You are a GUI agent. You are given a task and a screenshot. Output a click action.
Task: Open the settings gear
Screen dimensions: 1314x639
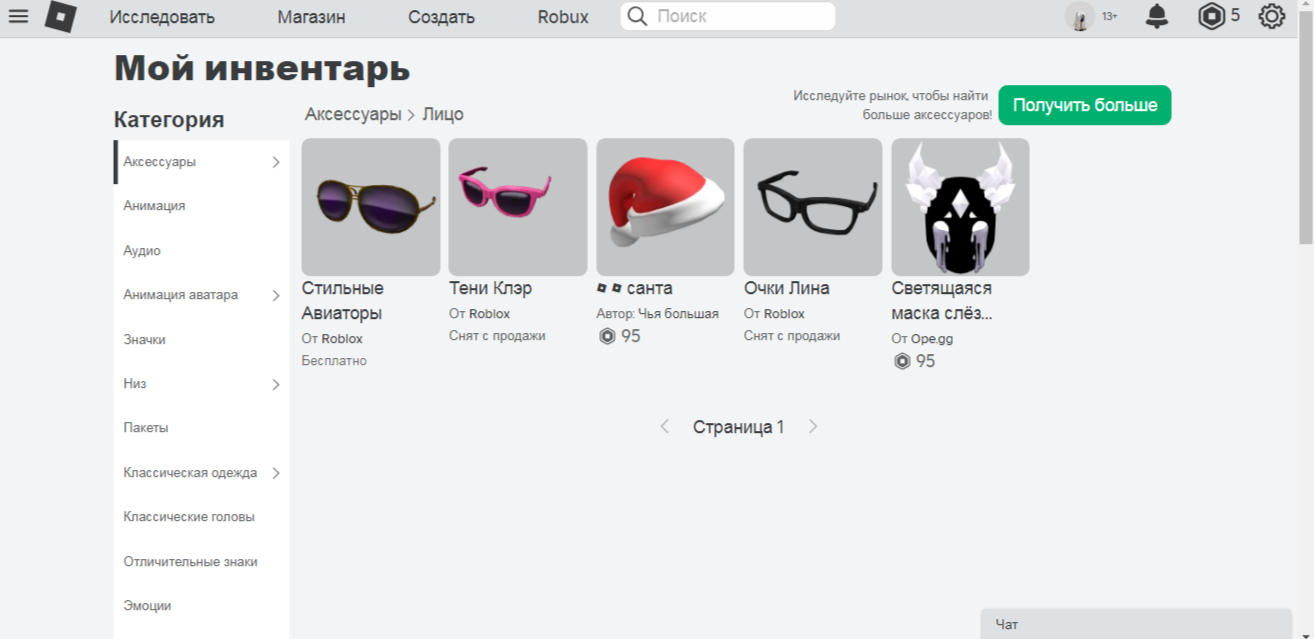click(x=1271, y=16)
